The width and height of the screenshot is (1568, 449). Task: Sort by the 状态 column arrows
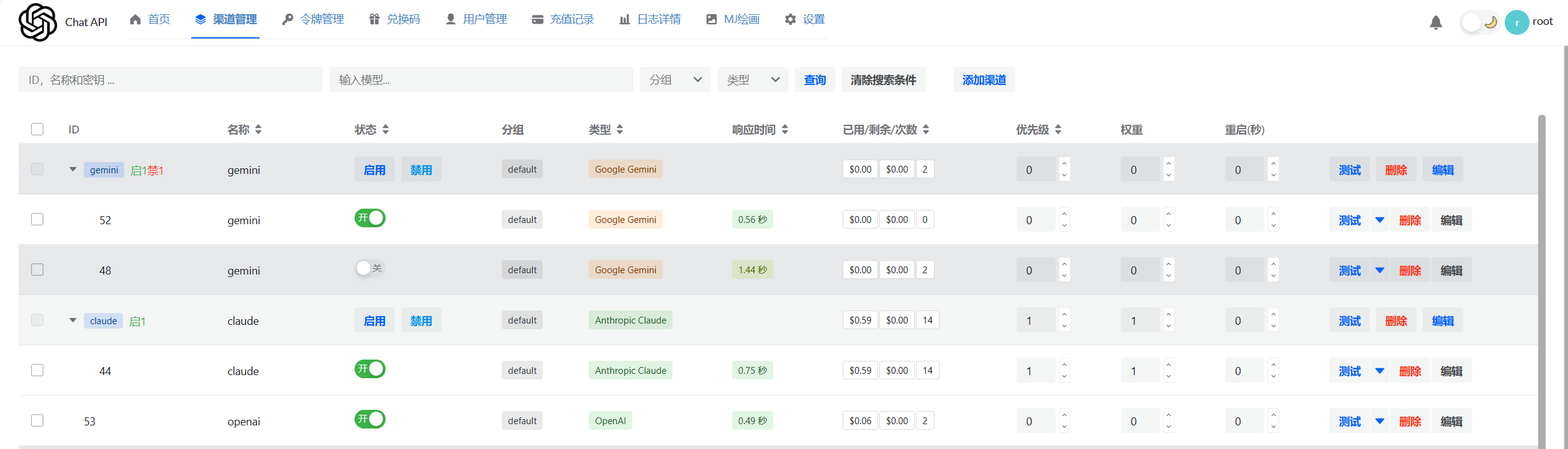[386, 129]
